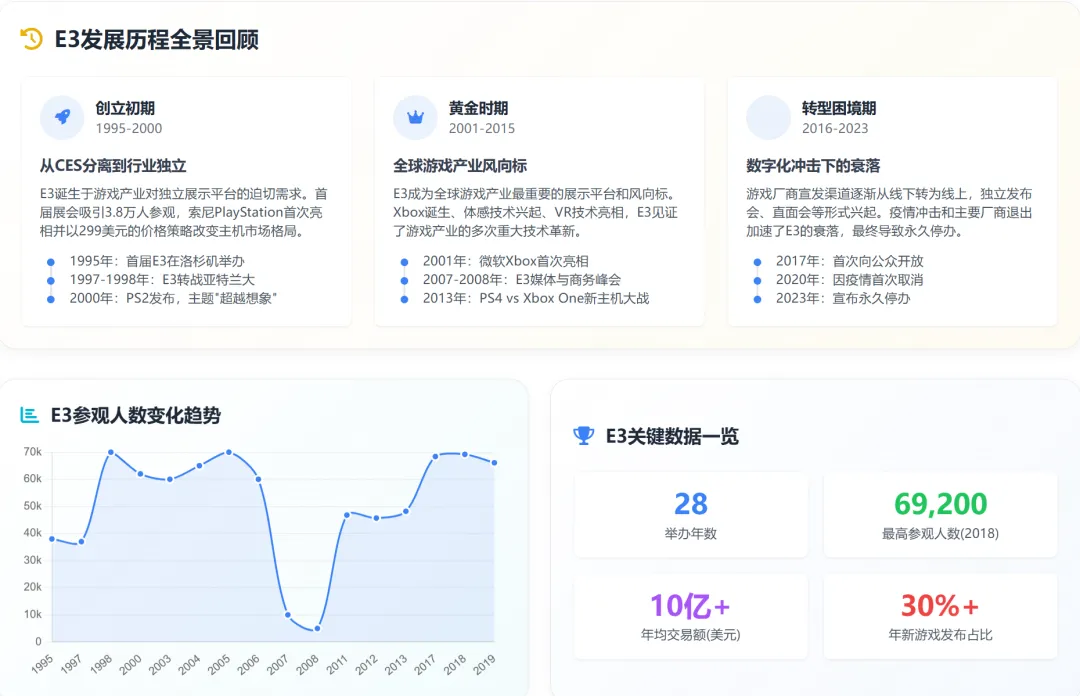Click timeline item 2023年：宣布永久停办
Viewport: 1080px width, 696px height.
(x=843, y=298)
